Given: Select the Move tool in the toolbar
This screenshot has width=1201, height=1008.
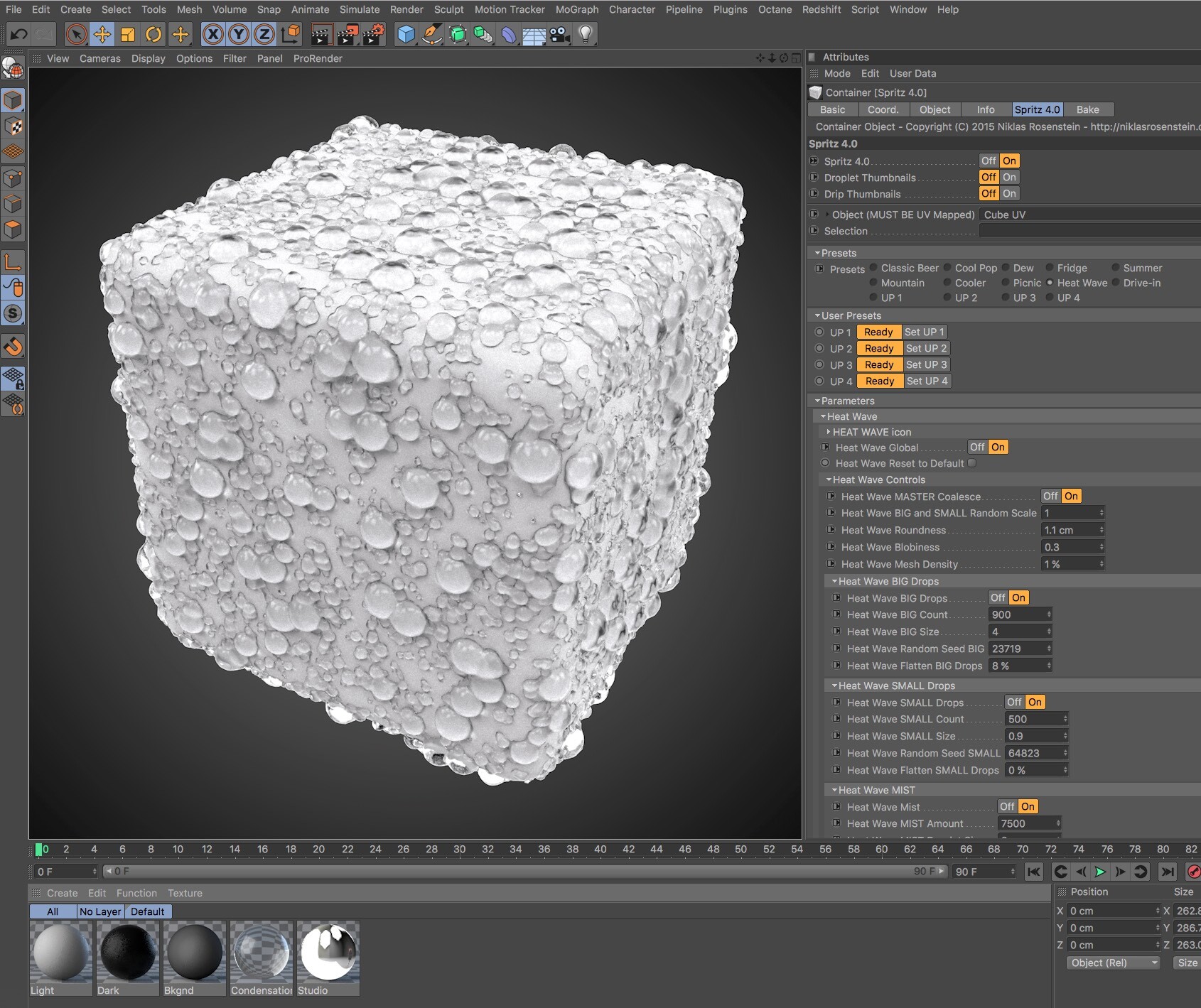Looking at the screenshot, I should (x=102, y=34).
